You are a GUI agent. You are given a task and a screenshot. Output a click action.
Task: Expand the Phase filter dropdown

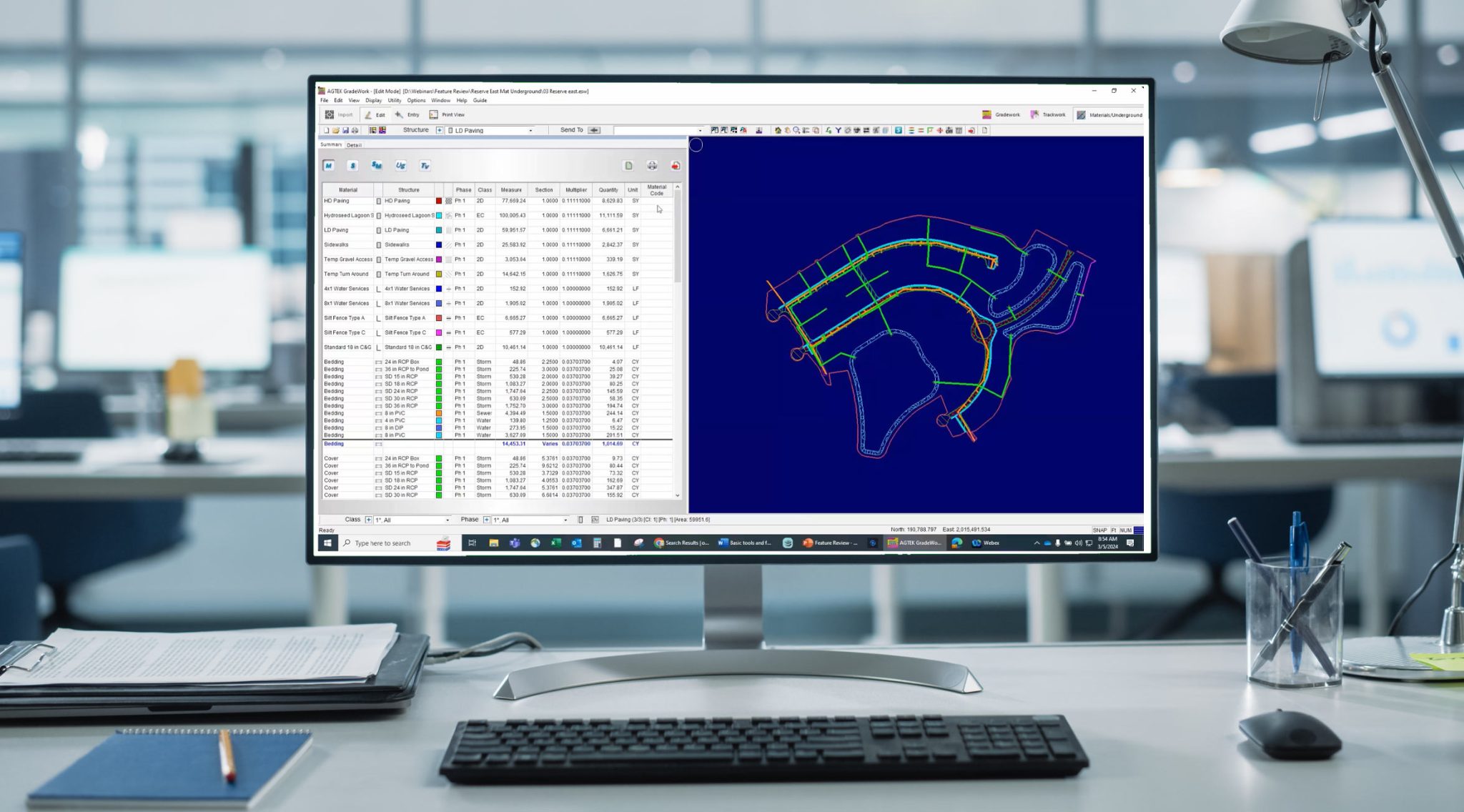point(565,520)
